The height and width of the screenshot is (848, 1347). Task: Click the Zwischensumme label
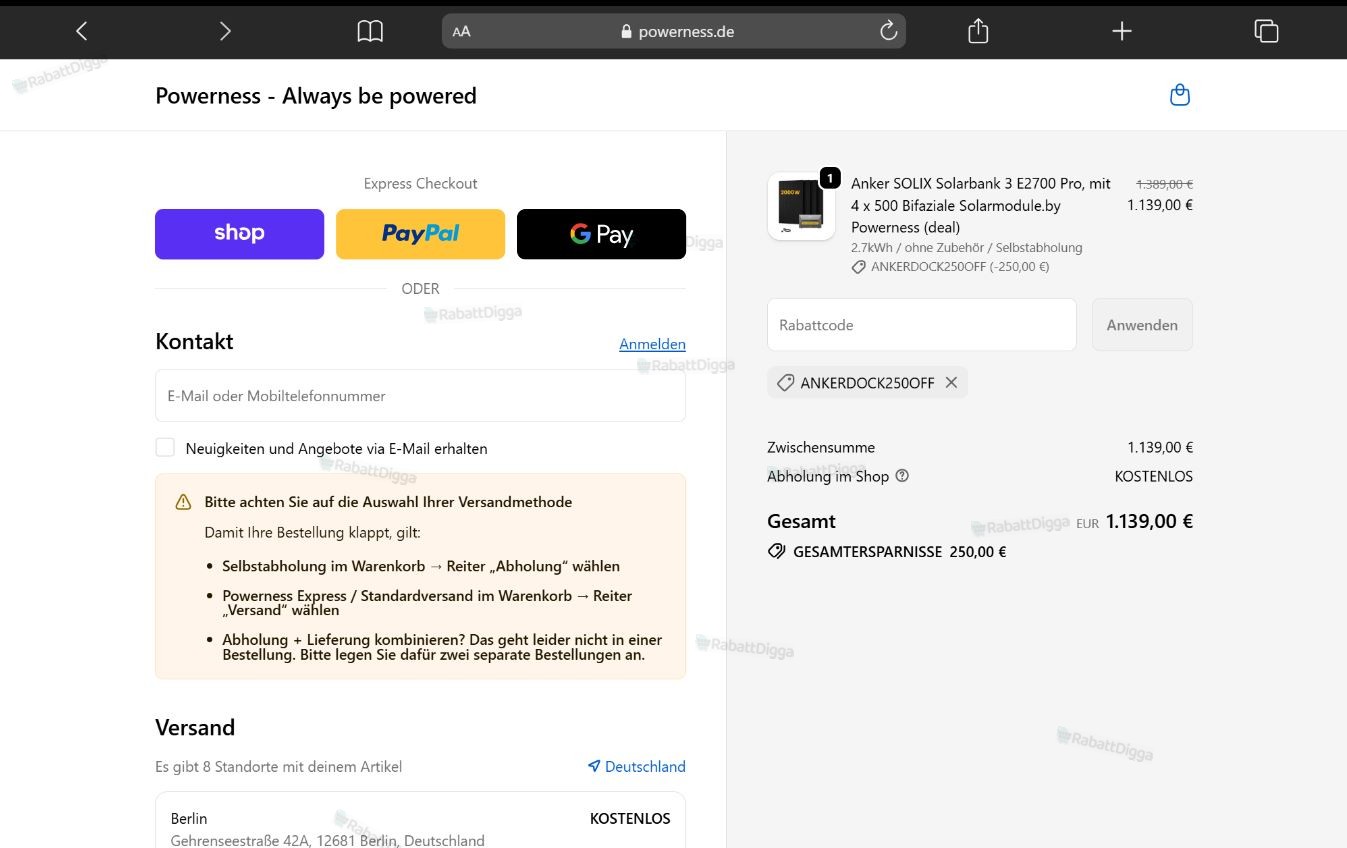(821, 448)
